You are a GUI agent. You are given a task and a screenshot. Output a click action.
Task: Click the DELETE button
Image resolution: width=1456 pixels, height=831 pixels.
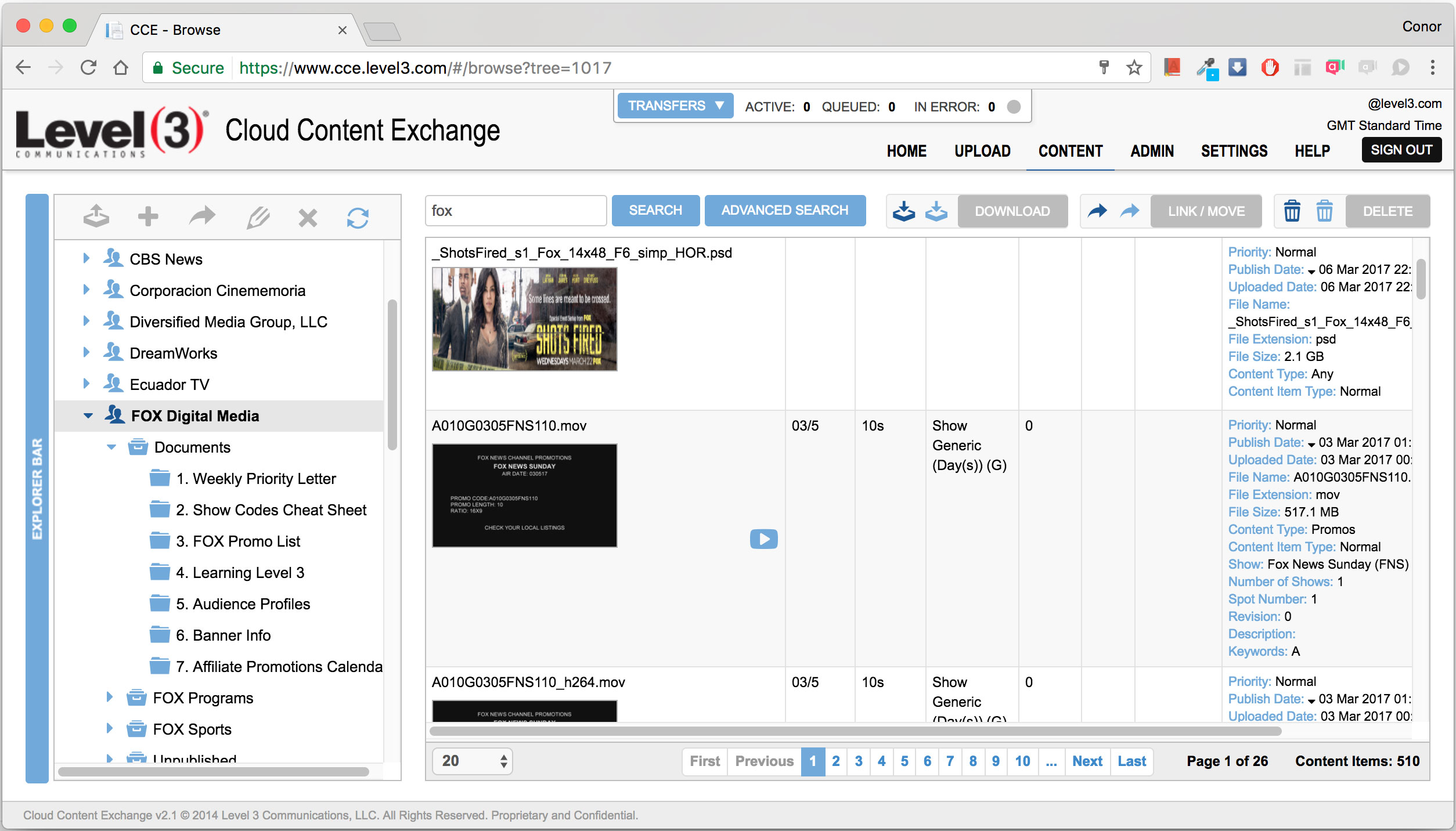coord(1387,211)
